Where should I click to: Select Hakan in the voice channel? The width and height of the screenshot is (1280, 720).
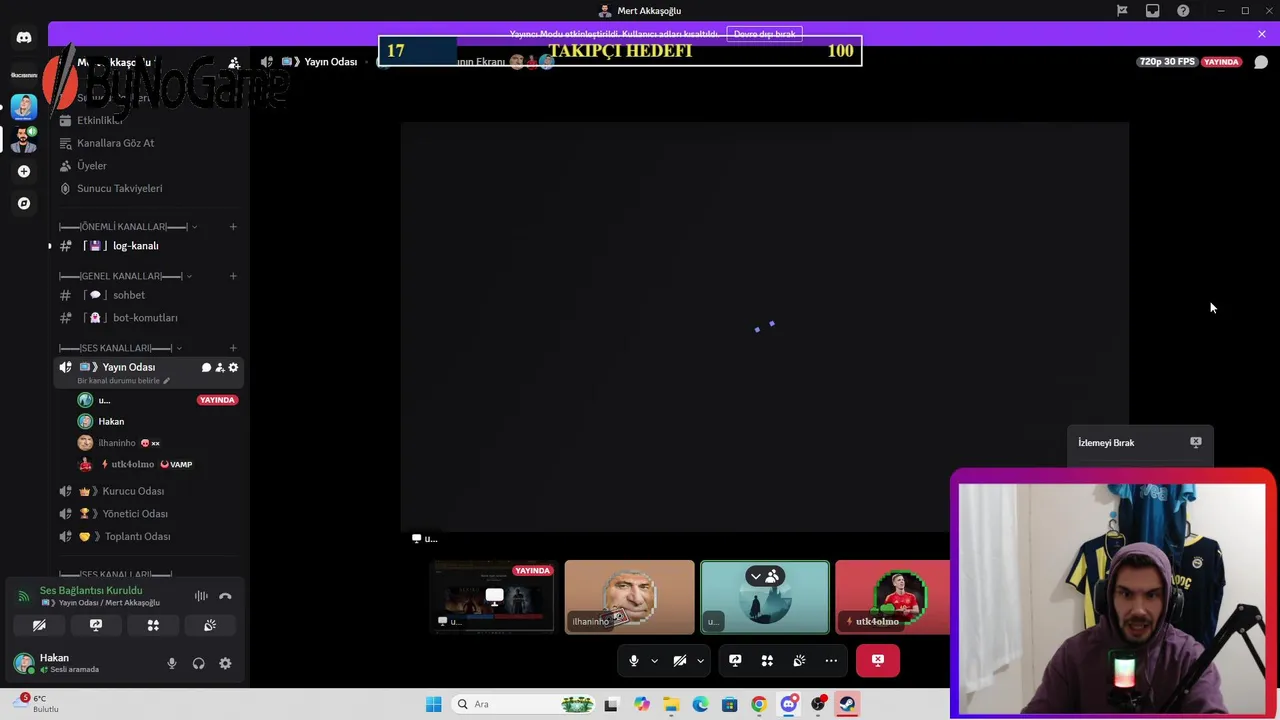tap(111, 422)
